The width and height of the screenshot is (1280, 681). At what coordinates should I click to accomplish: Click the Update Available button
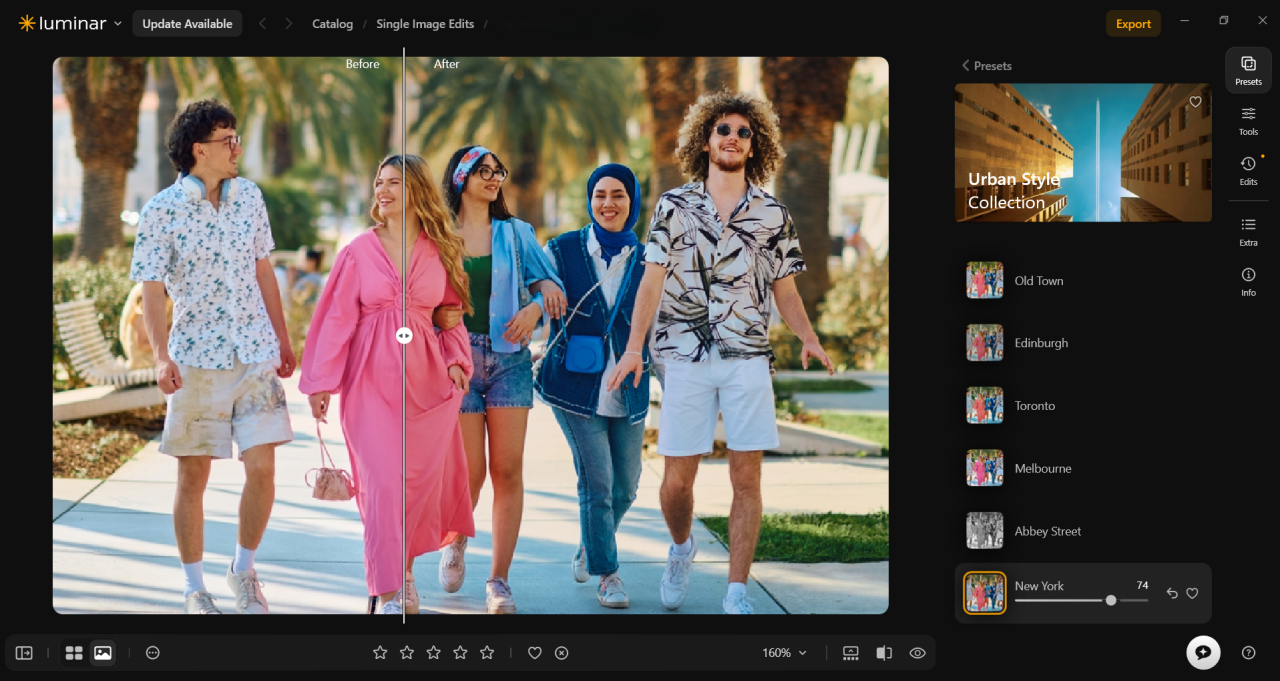[x=187, y=24]
